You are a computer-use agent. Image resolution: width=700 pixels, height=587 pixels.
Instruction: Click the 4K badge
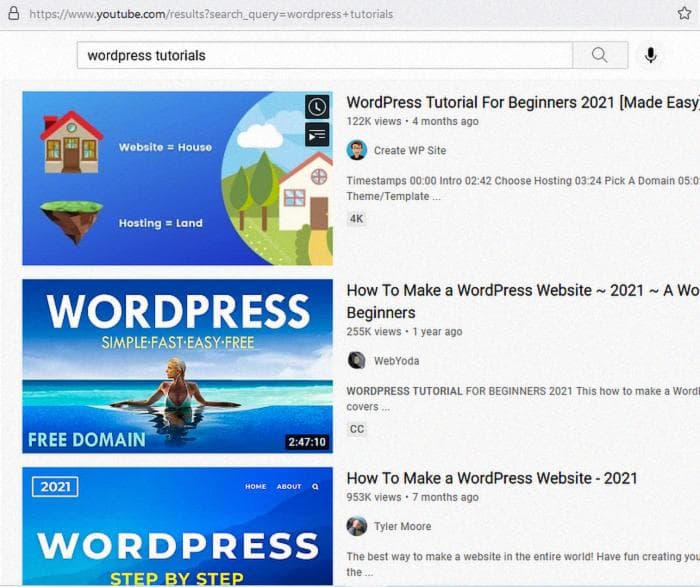coord(356,219)
